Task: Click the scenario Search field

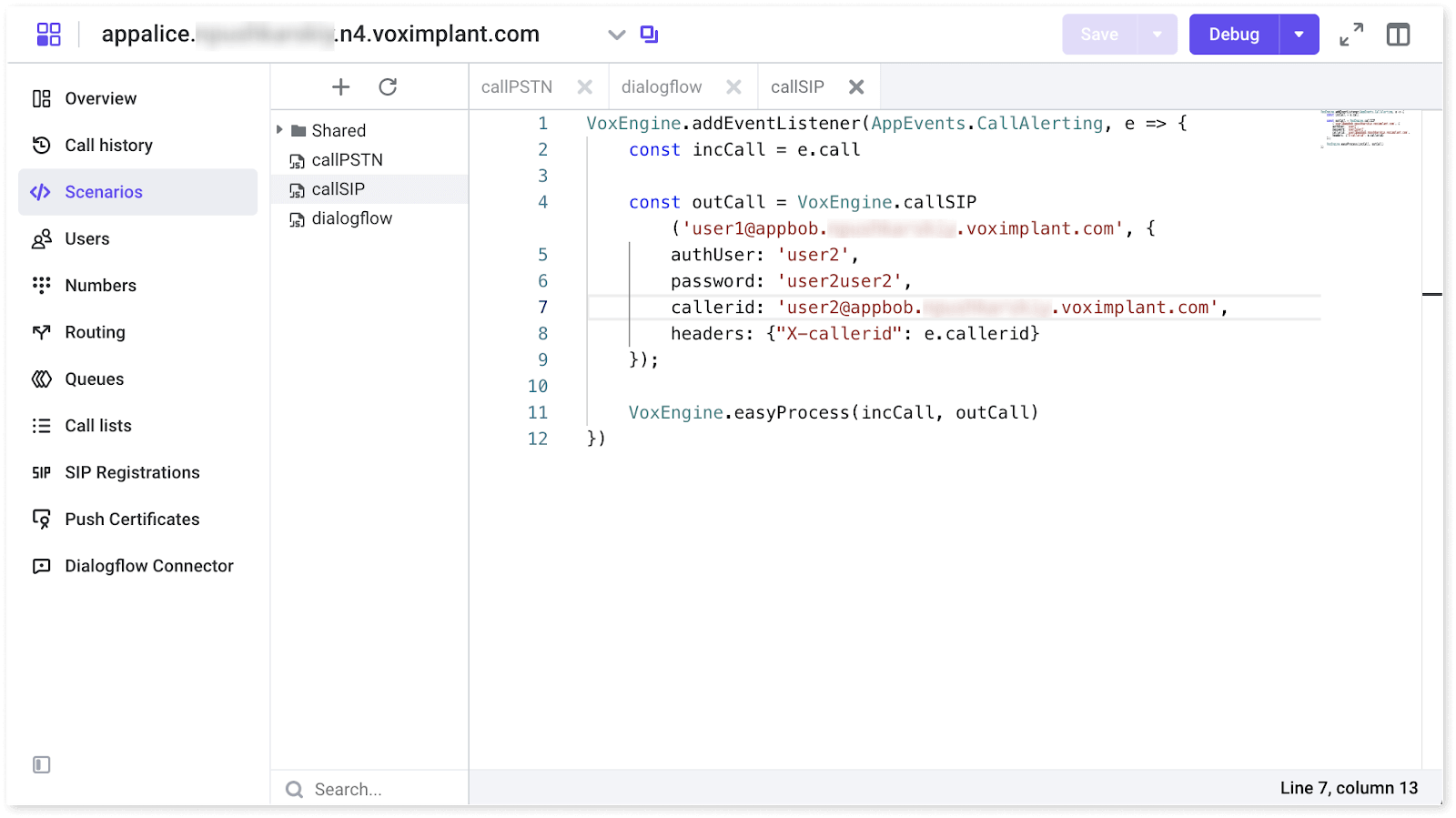Action: point(382,789)
